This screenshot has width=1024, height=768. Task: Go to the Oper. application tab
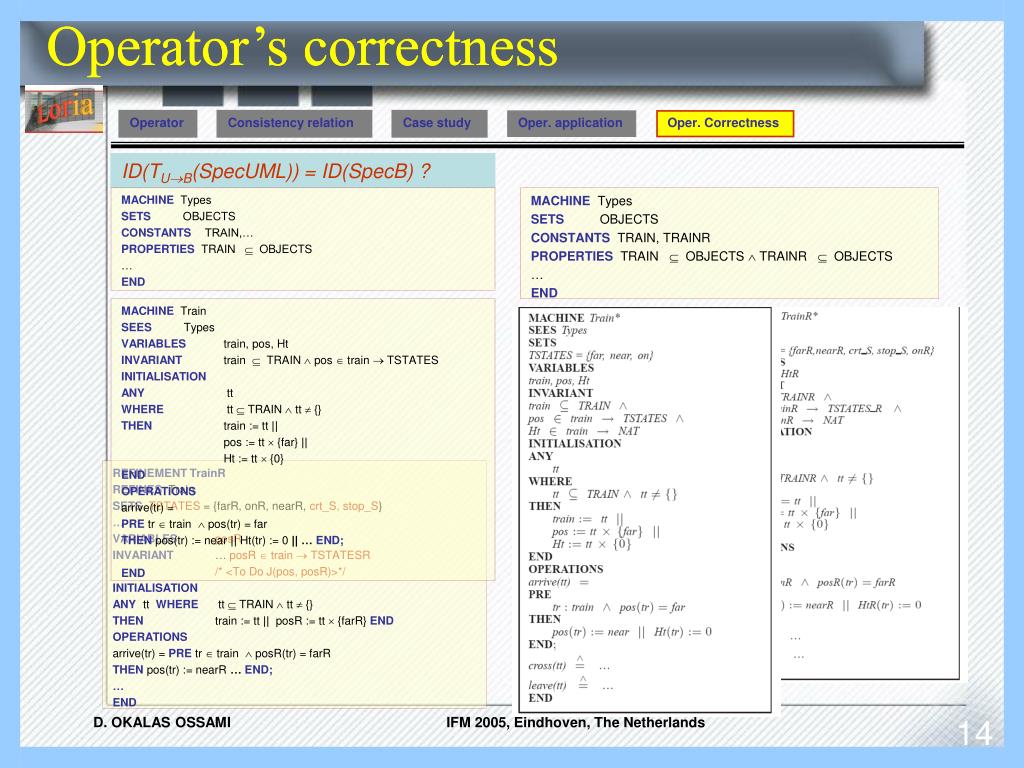[x=571, y=123]
